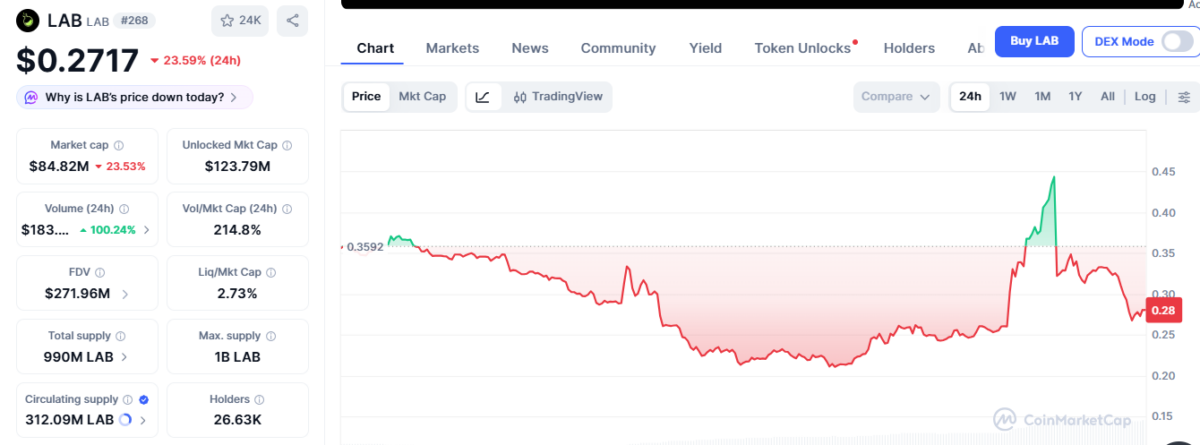Viewport: 1200px width, 445px height.
Task: Open the Compare dropdown
Action: [896, 97]
